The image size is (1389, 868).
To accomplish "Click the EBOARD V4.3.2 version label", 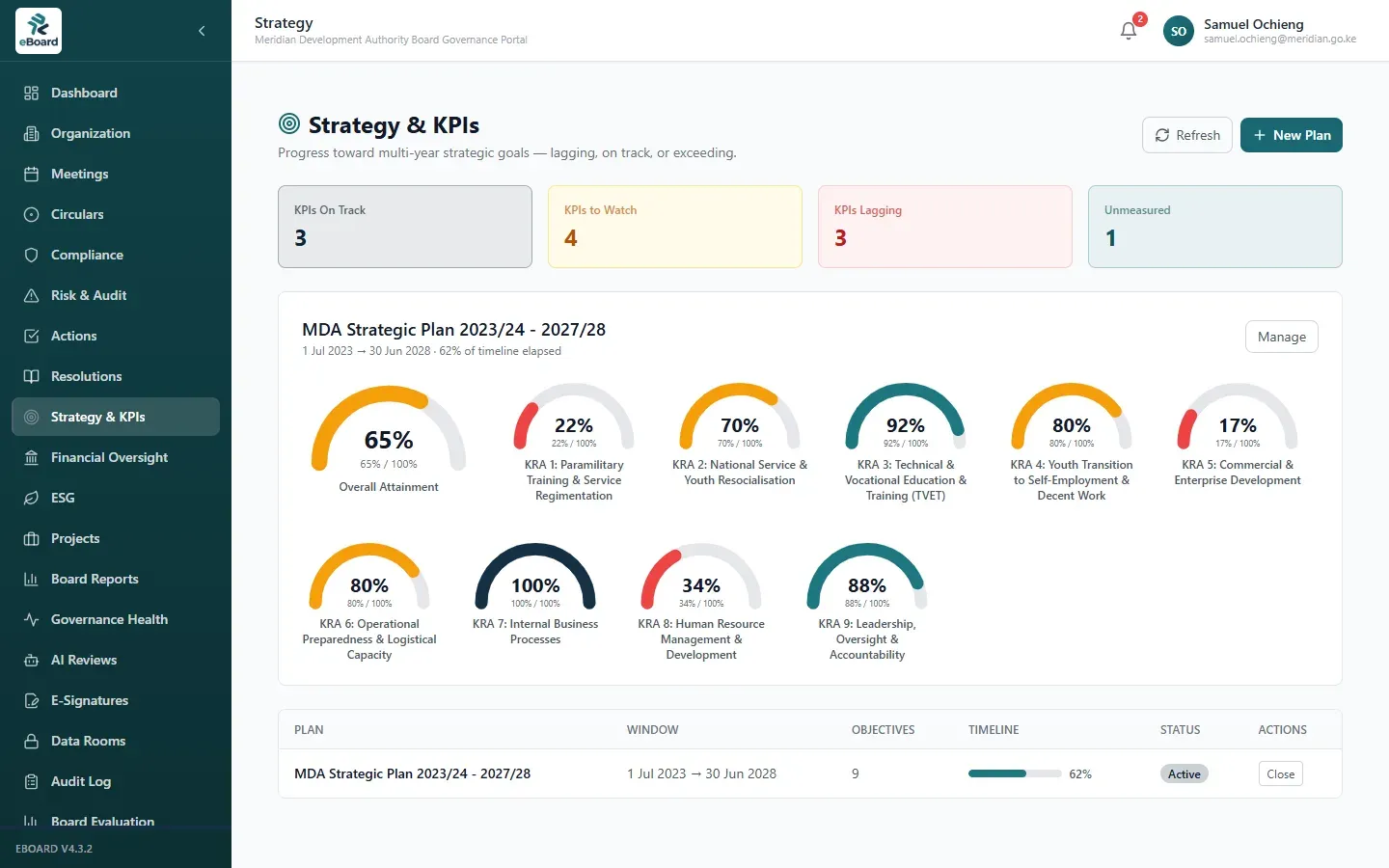I will [x=54, y=849].
